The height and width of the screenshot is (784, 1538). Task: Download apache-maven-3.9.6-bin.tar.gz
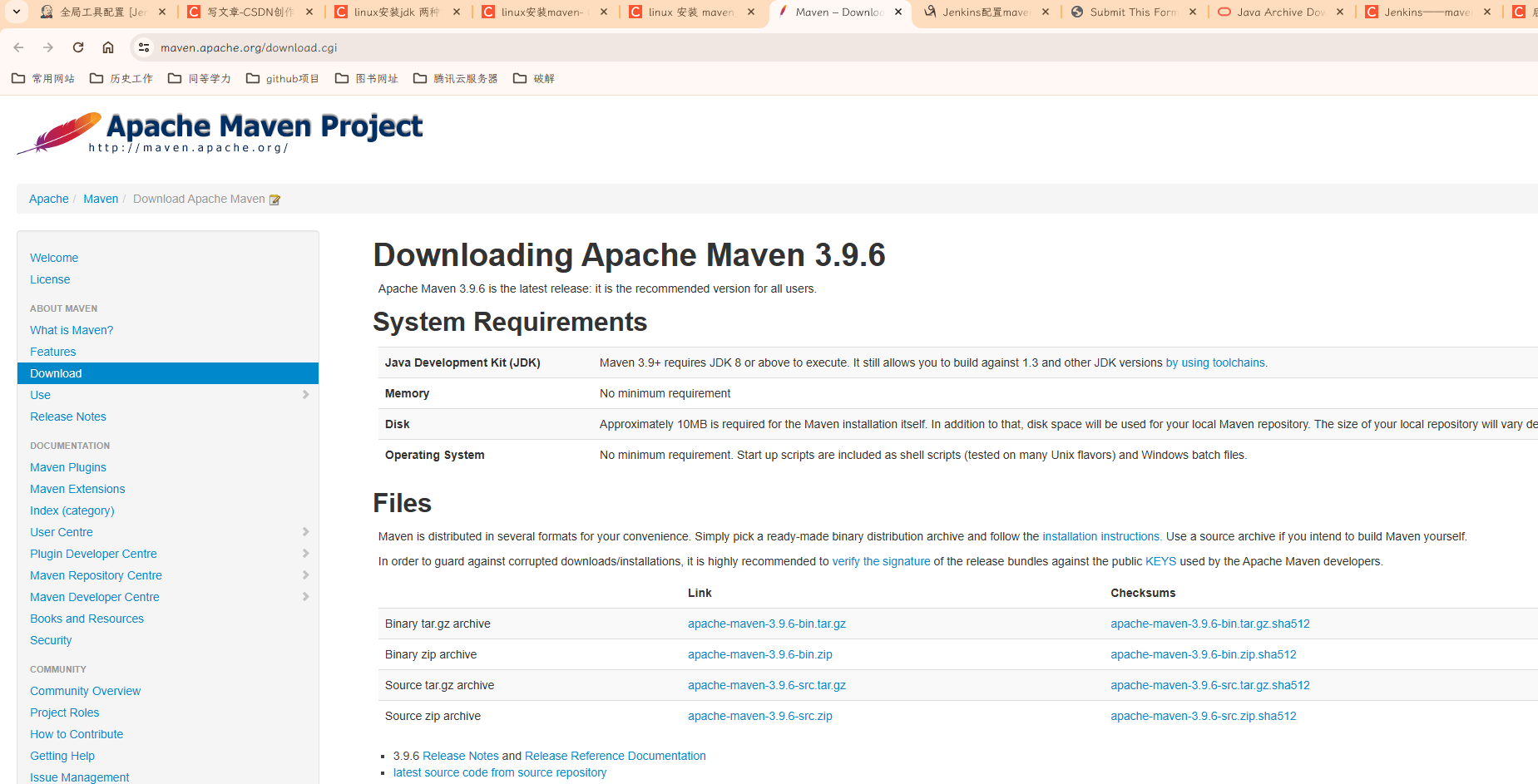click(x=767, y=624)
